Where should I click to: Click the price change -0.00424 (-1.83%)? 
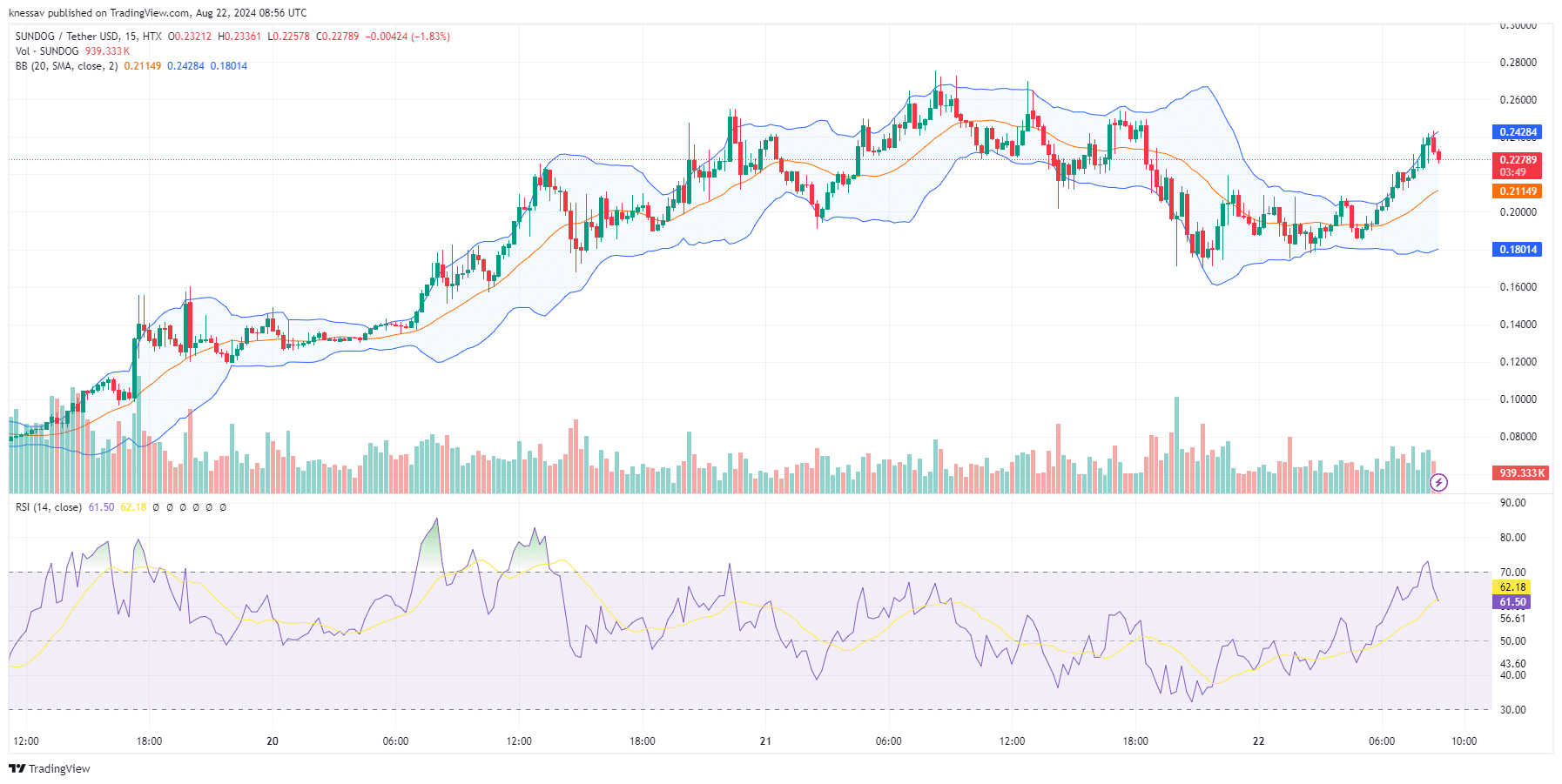407,37
